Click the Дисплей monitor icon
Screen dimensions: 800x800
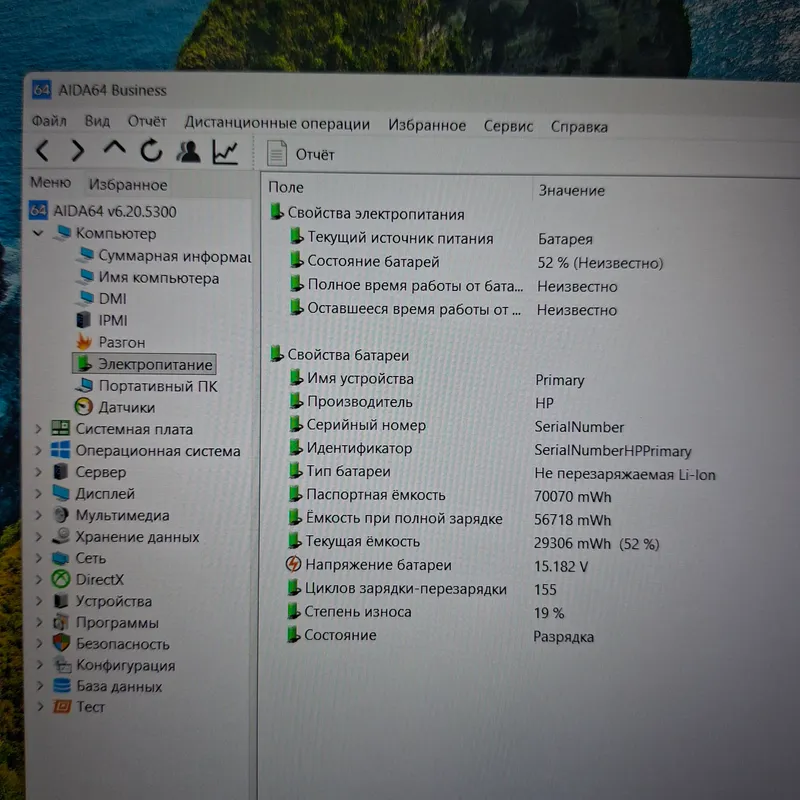[x=61, y=493]
